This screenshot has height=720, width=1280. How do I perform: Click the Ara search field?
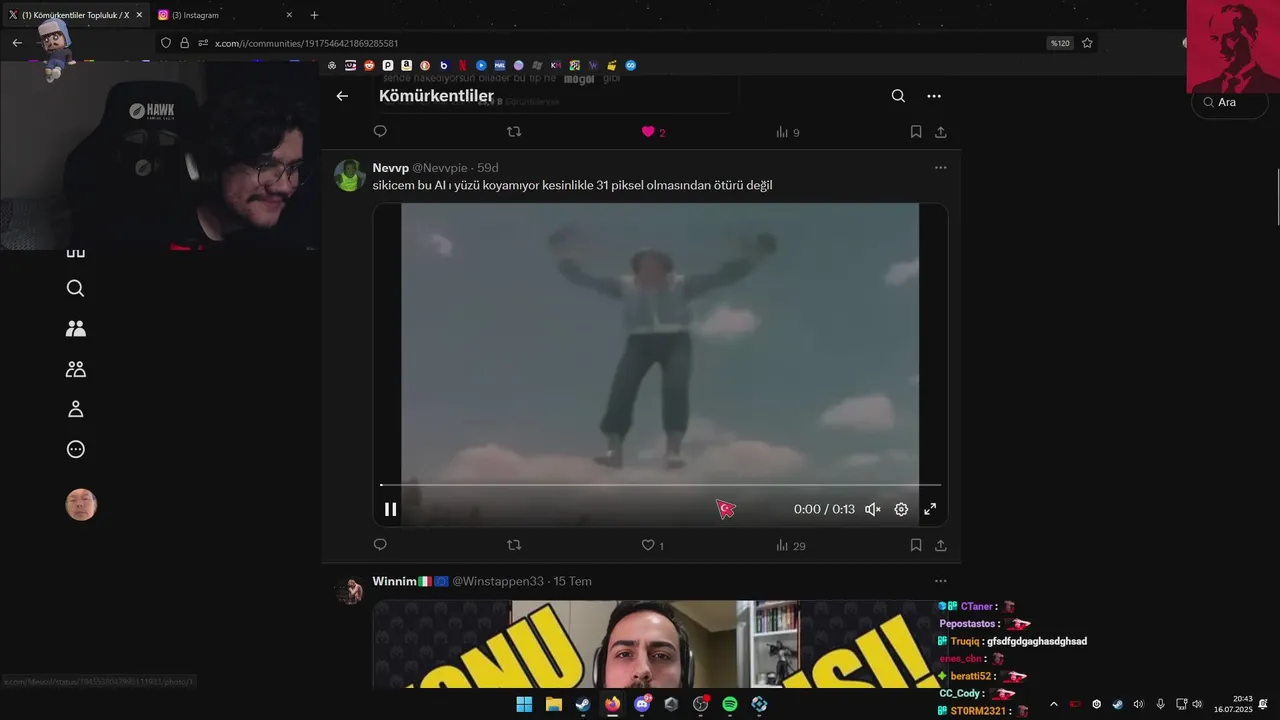(x=1230, y=102)
